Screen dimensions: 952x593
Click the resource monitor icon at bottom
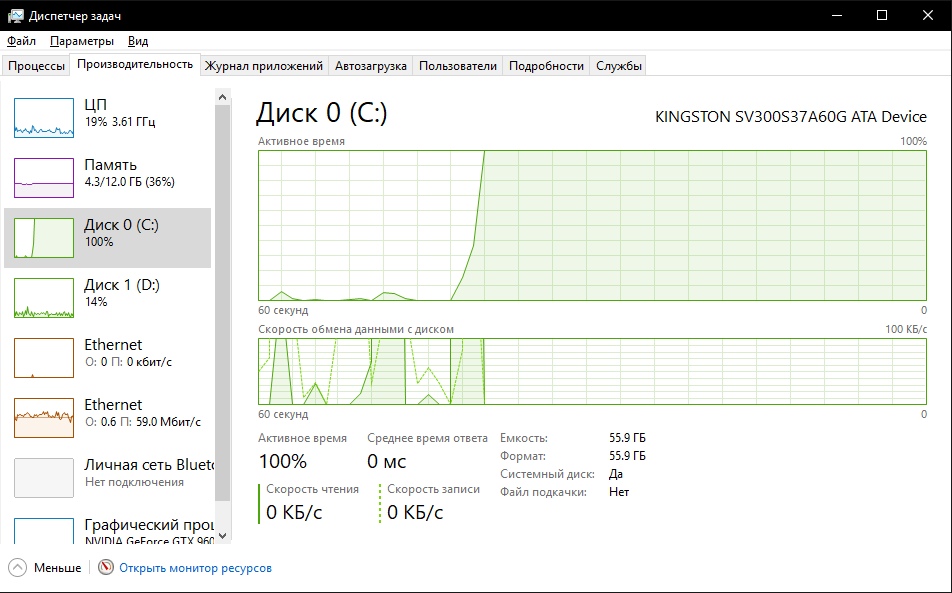(x=106, y=567)
